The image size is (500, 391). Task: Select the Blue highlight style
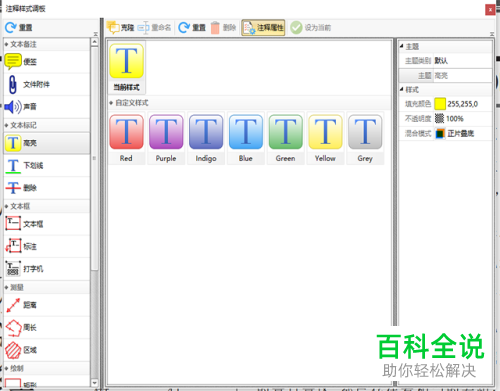click(x=246, y=138)
